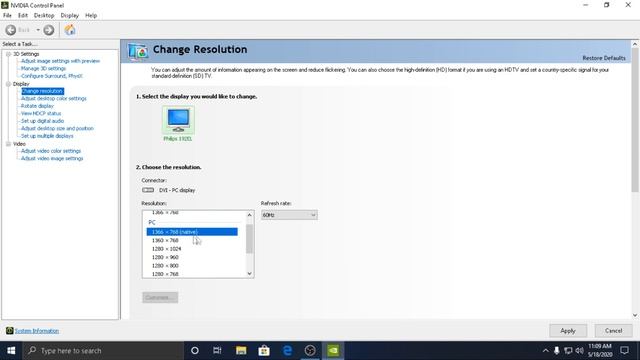Show hidden system tray icons

546,351
